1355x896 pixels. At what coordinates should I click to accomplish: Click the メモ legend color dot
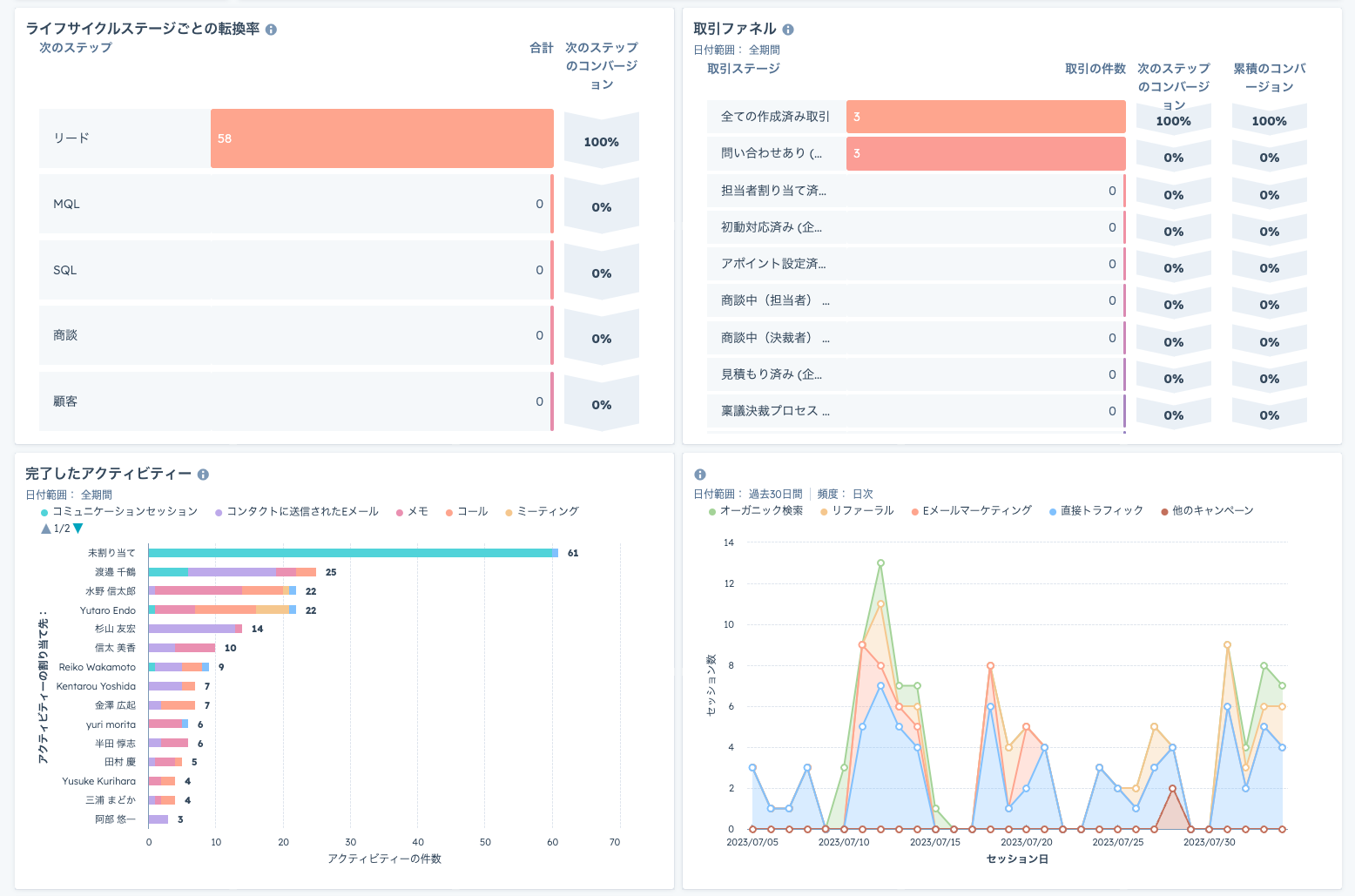point(400,513)
